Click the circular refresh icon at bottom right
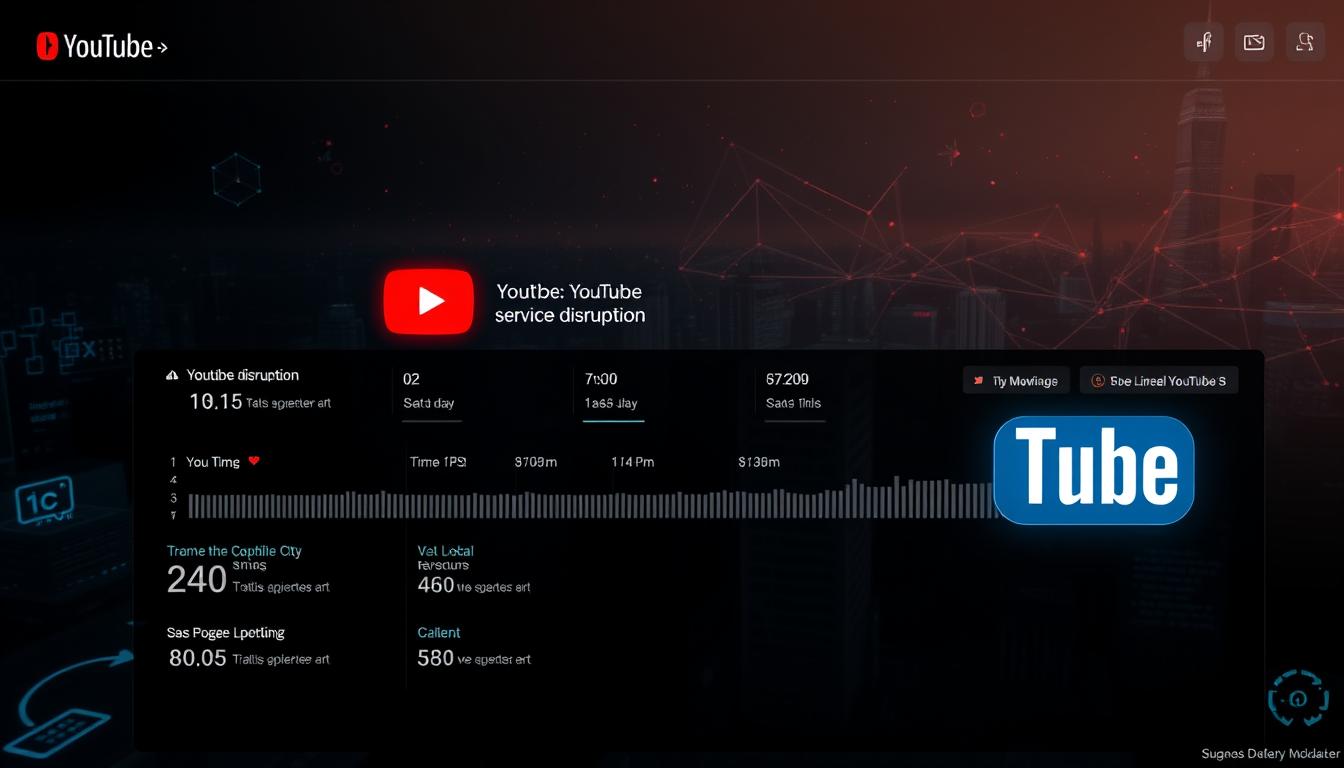The height and width of the screenshot is (768, 1344). point(1298,698)
